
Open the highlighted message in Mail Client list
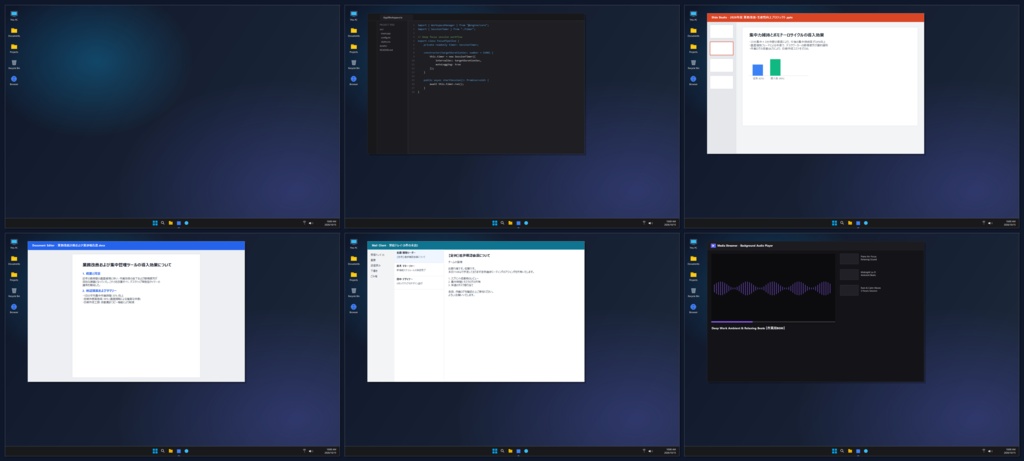coord(419,255)
